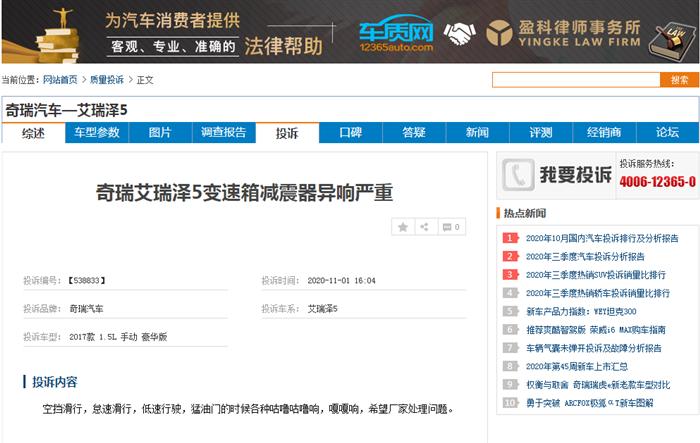This screenshot has width=700, height=443.
Task: Click model value 2017款 1.5L 手动 豪华版
Action: (118, 337)
